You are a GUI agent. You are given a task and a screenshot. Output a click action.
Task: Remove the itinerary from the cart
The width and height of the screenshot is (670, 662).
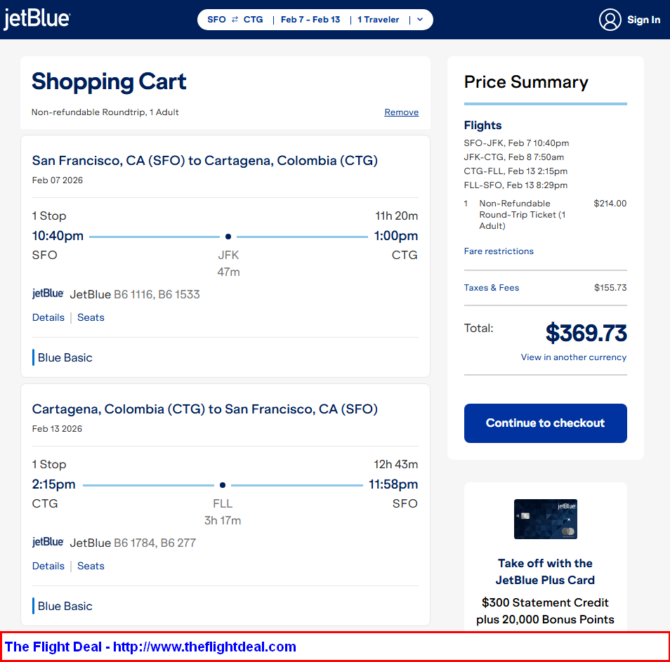401,112
